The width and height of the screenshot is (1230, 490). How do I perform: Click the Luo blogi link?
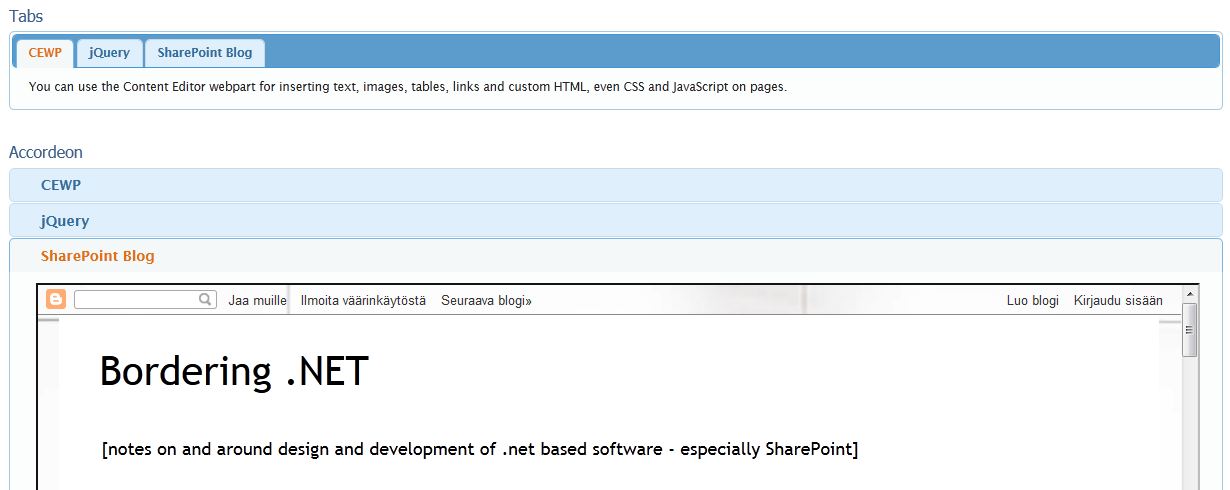[1032, 300]
